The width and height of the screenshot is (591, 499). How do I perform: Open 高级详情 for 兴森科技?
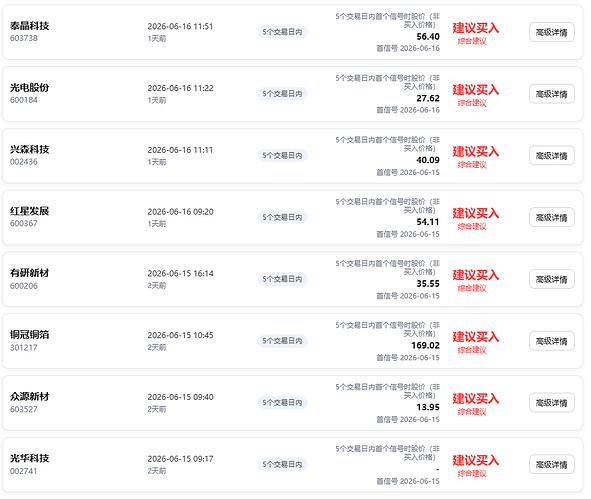pyautogui.click(x=551, y=156)
